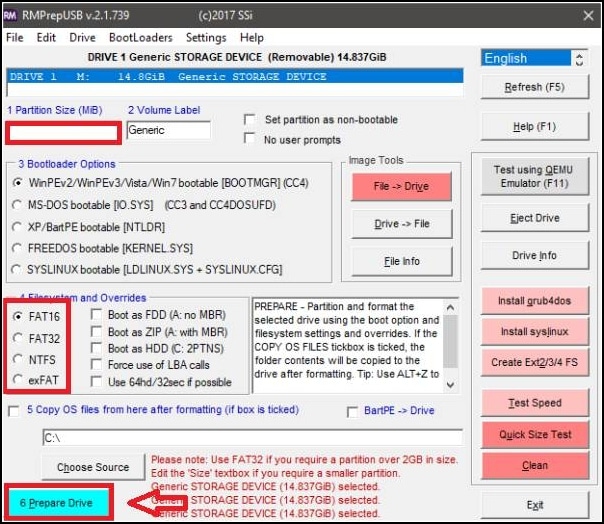Choose SYSLINUX bootable bootloader option
604x524 pixels.
point(18,269)
